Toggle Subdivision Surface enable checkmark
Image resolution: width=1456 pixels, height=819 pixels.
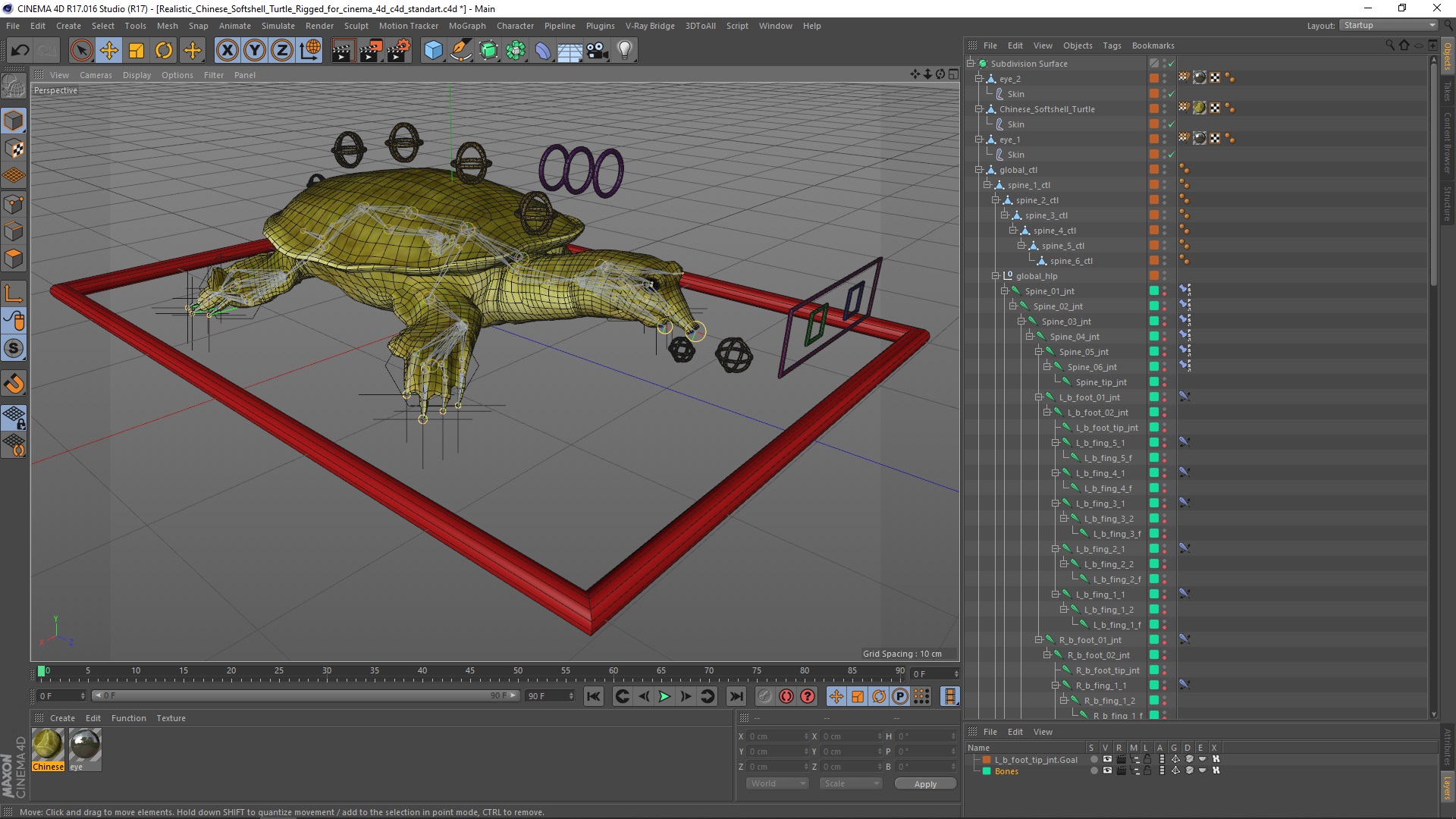1171,64
